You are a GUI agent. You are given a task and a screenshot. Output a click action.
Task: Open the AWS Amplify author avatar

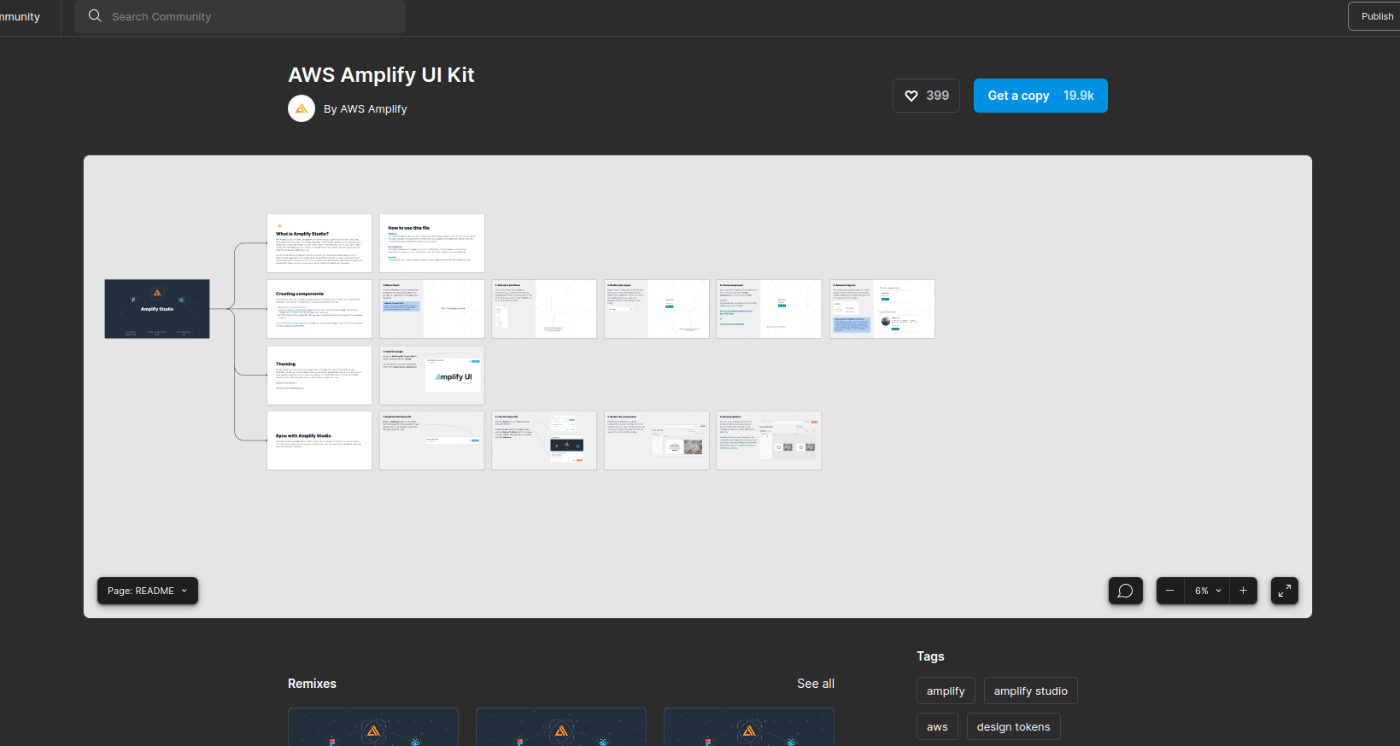click(x=301, y=108)
